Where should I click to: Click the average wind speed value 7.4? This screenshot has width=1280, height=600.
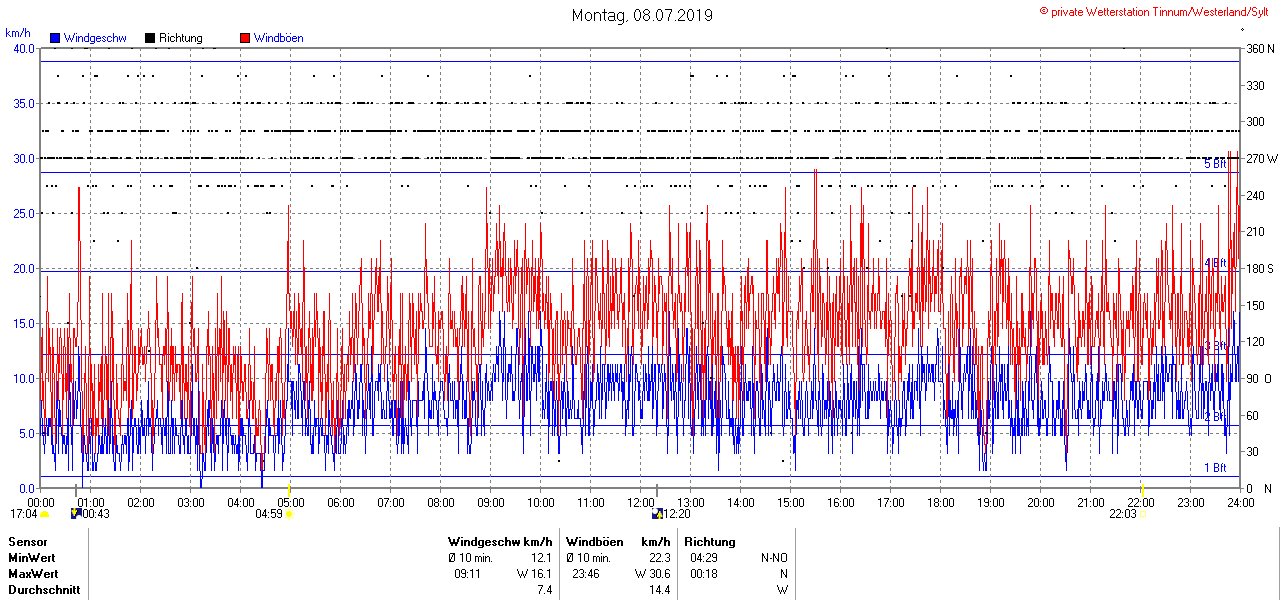coord(545,590)
